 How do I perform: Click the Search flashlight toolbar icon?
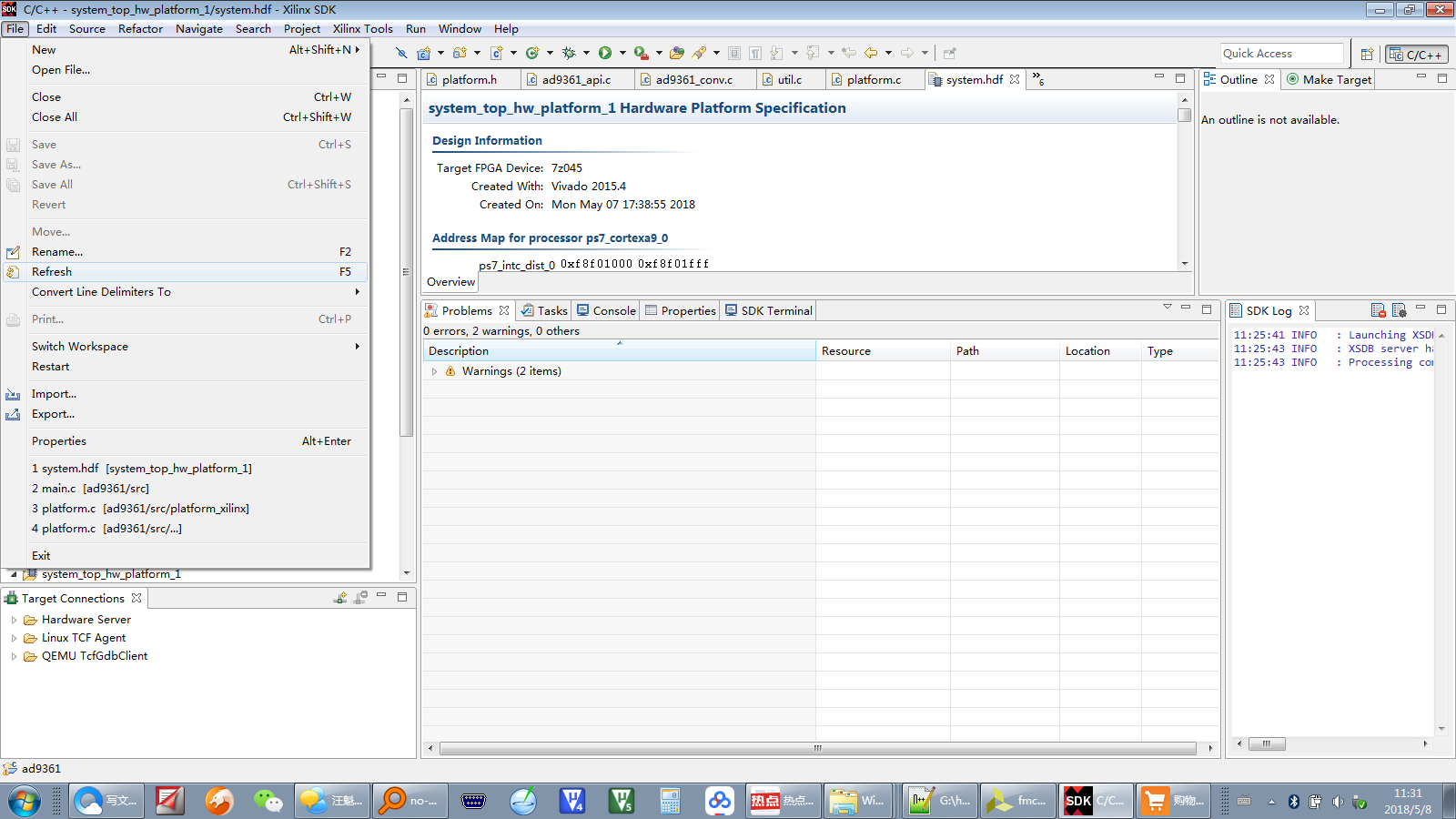(x=699, y=53)
